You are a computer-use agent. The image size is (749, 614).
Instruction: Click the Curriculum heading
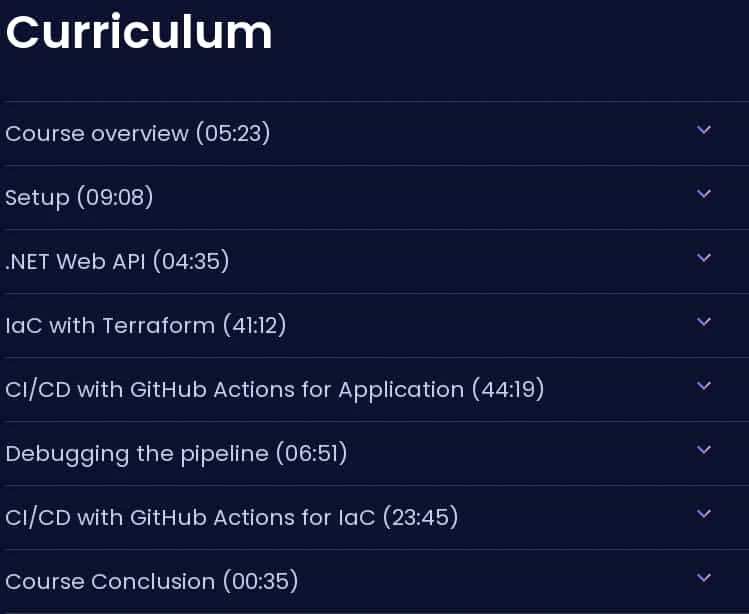click(x=139, y=32)
